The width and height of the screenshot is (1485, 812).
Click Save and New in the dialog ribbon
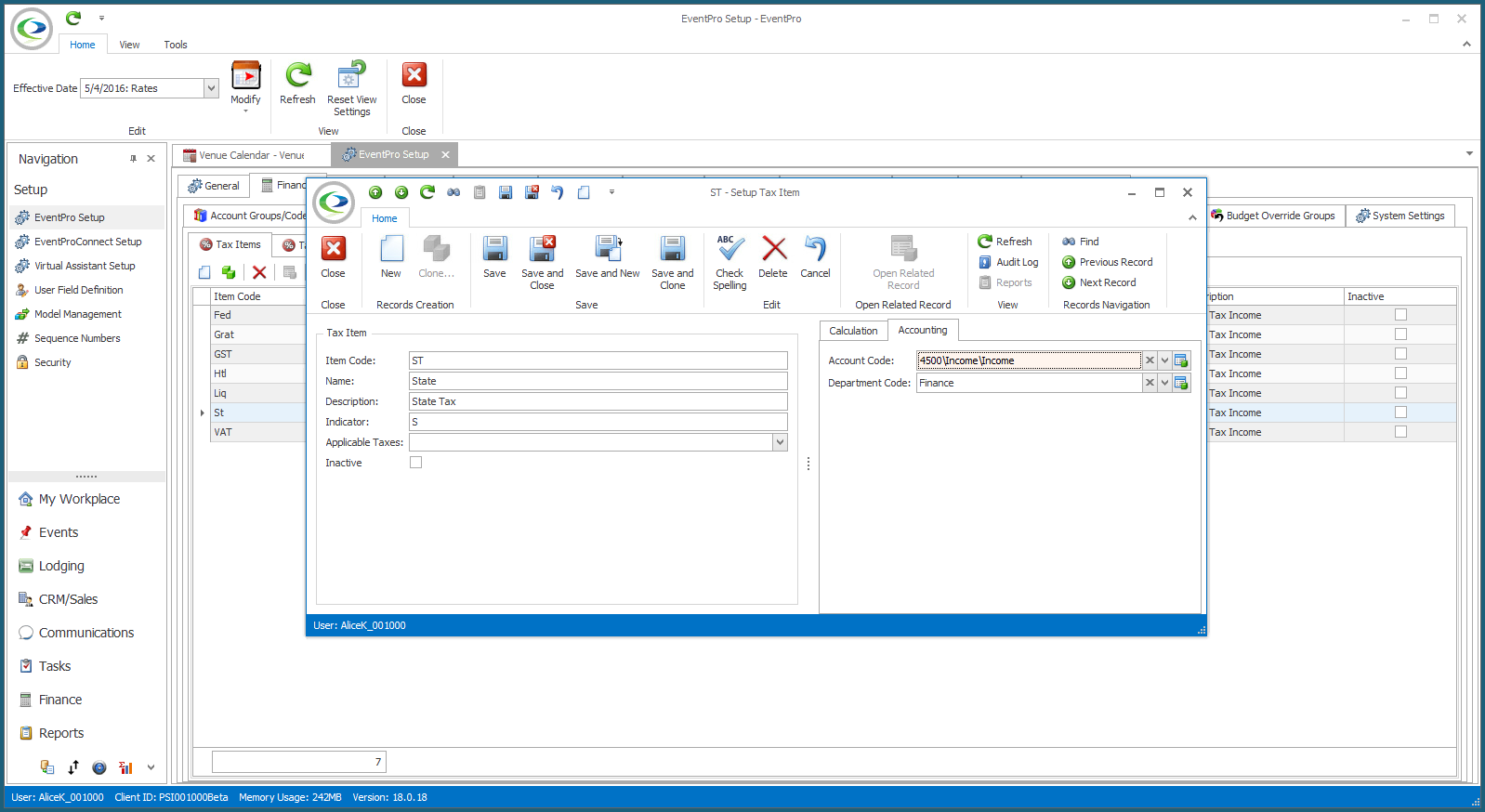pyautogui.click(x=607, y=256)
